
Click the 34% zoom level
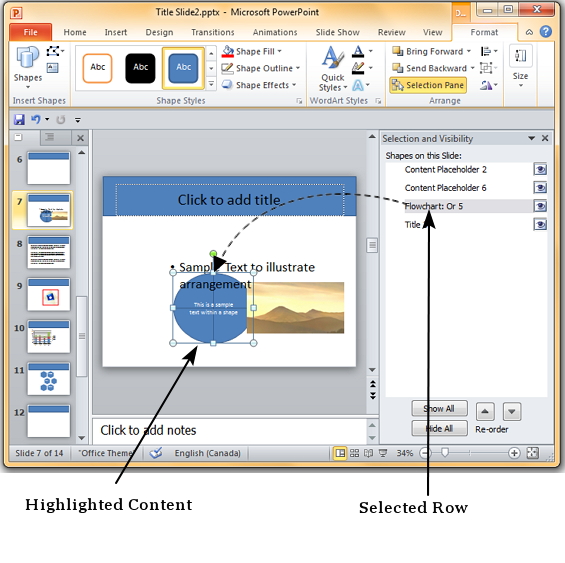[x=405, y=453]
